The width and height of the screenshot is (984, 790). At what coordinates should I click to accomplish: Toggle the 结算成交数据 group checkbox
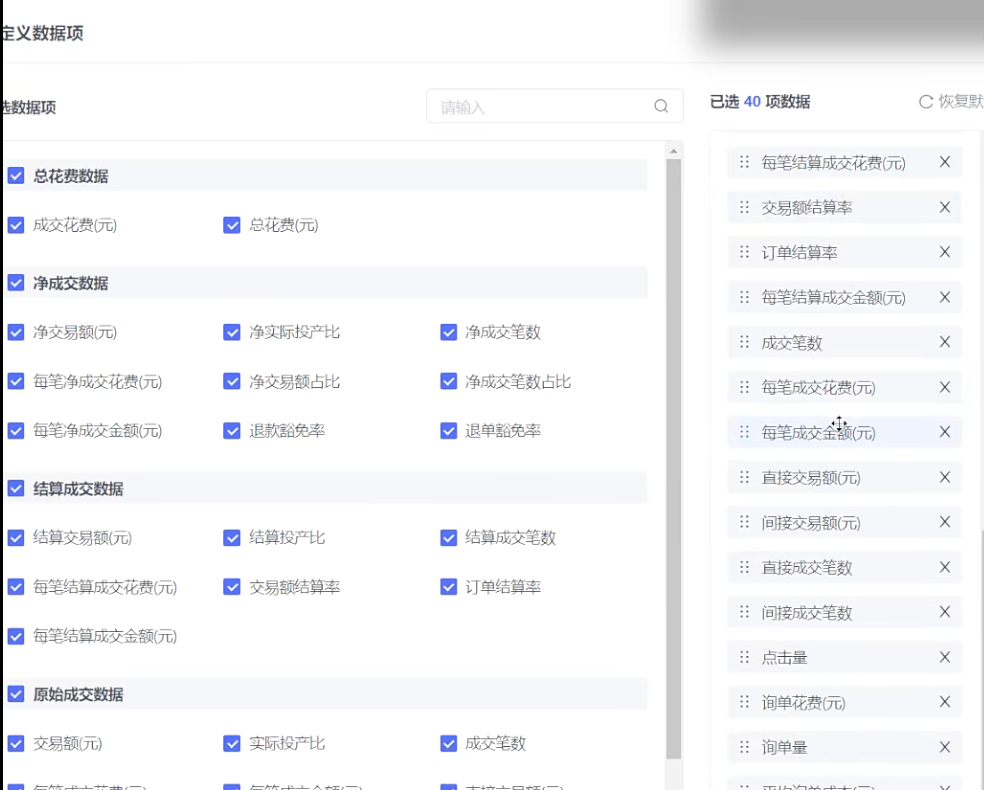tap(16, 488)
